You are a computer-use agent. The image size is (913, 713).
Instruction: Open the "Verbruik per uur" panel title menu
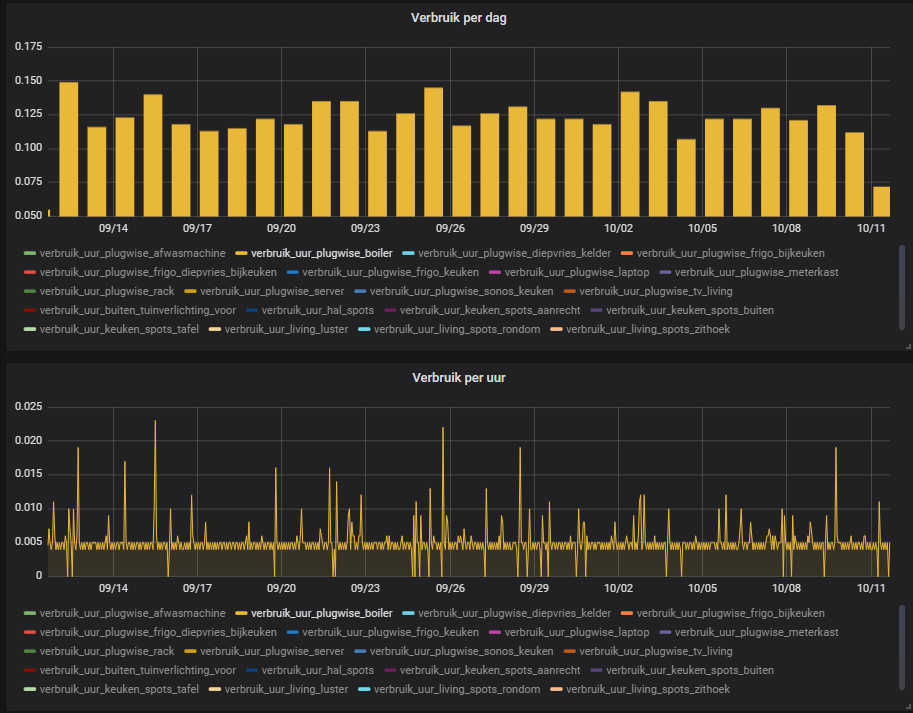pos(456,378)
